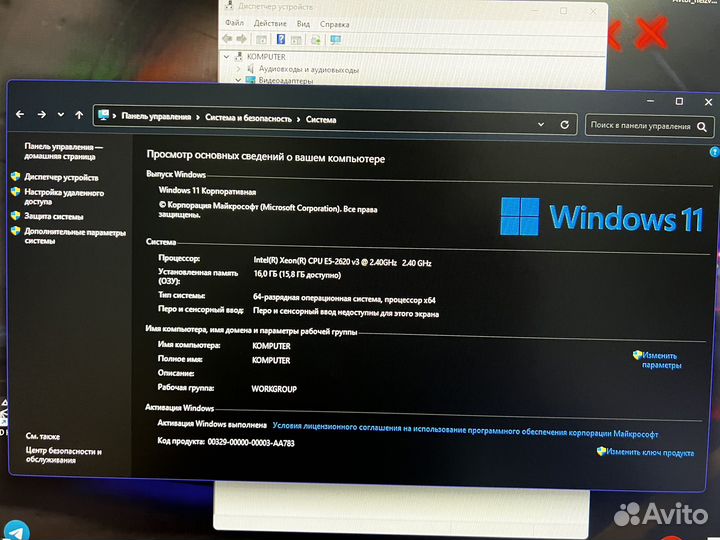Open 'Вид' menu in Device Manager
This screenshot has width=720, height=540.
[x=303, y=24]
